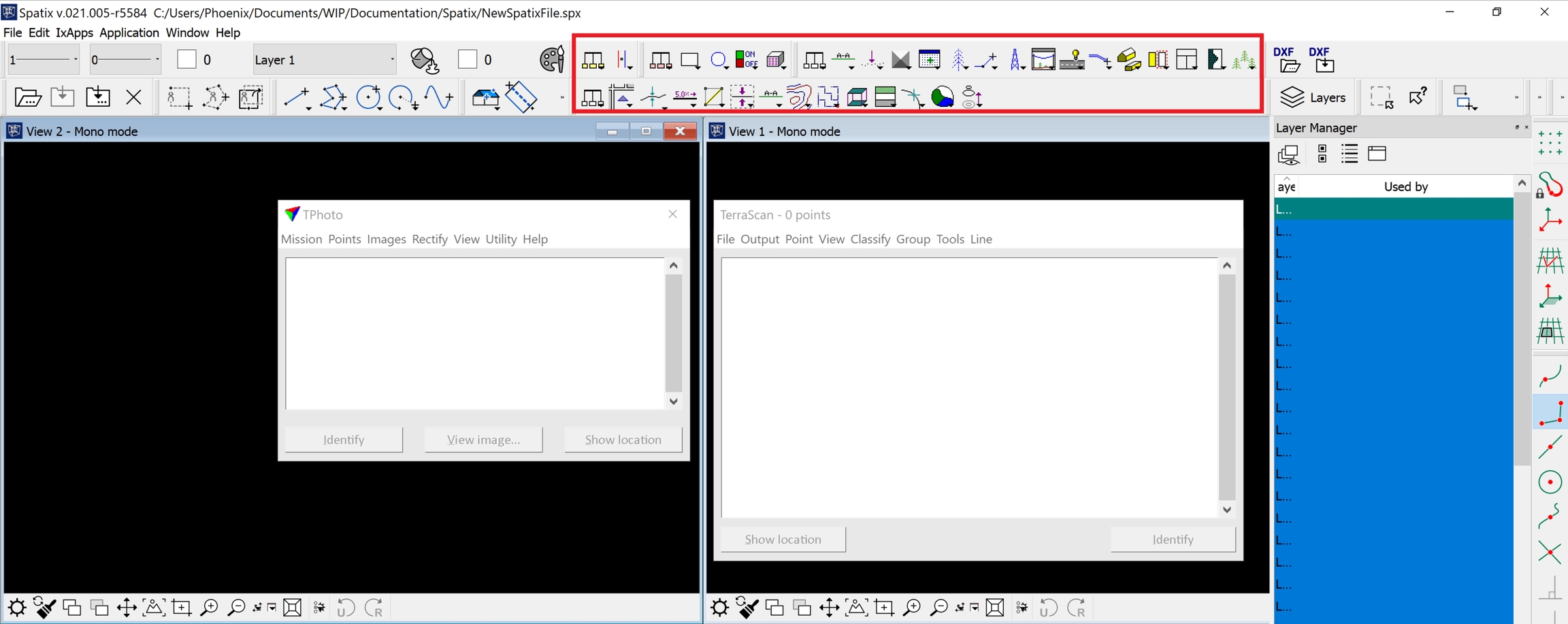Select the place circle tool

[368, 98]
